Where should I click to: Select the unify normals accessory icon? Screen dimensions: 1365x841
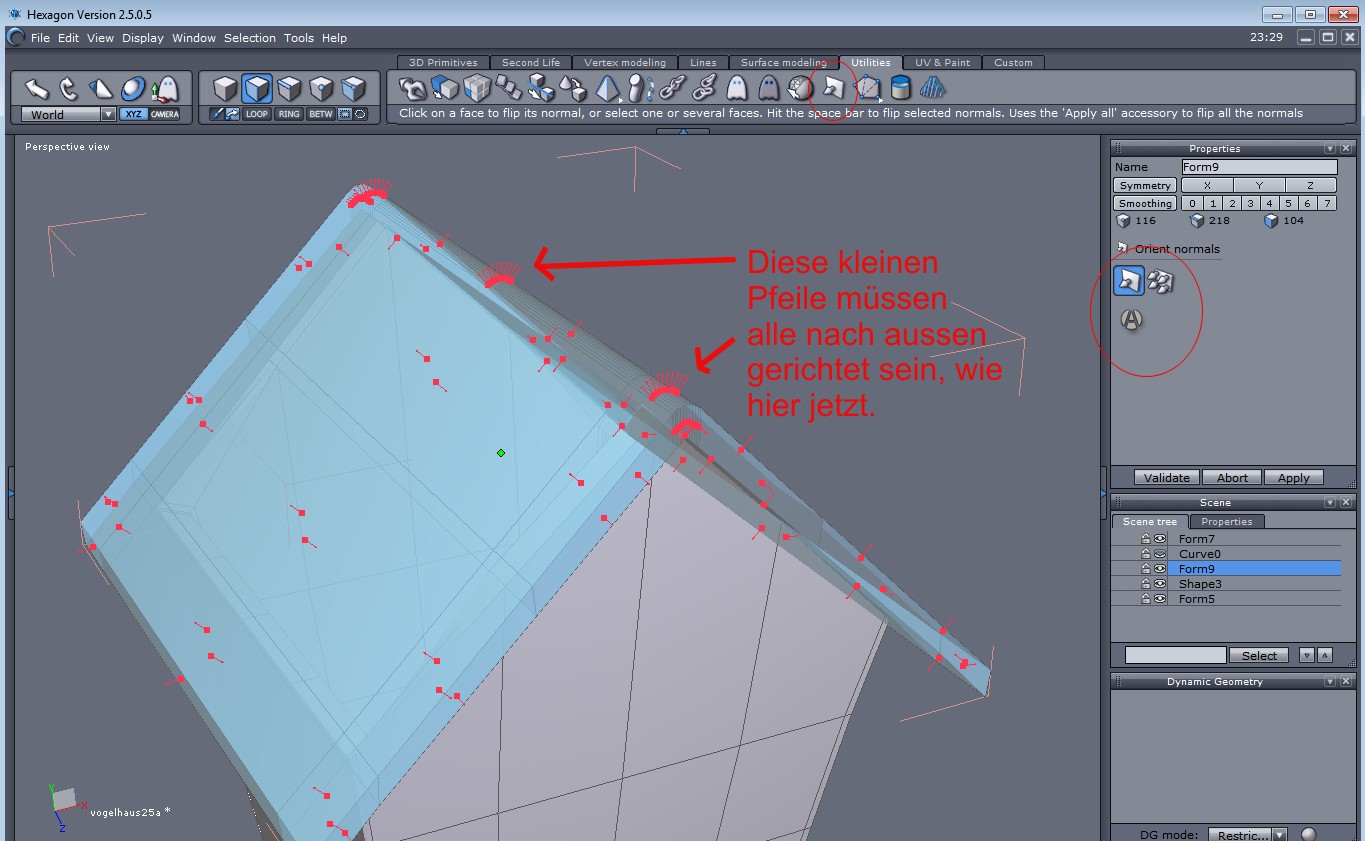[1160, 281]
